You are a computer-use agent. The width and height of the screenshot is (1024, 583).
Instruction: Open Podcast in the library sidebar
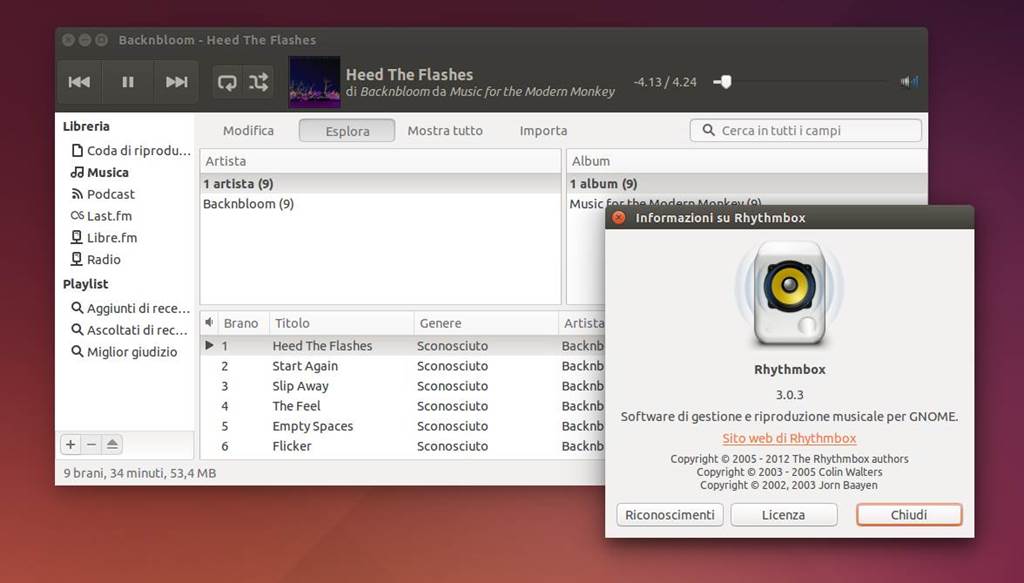pos(110,194)
